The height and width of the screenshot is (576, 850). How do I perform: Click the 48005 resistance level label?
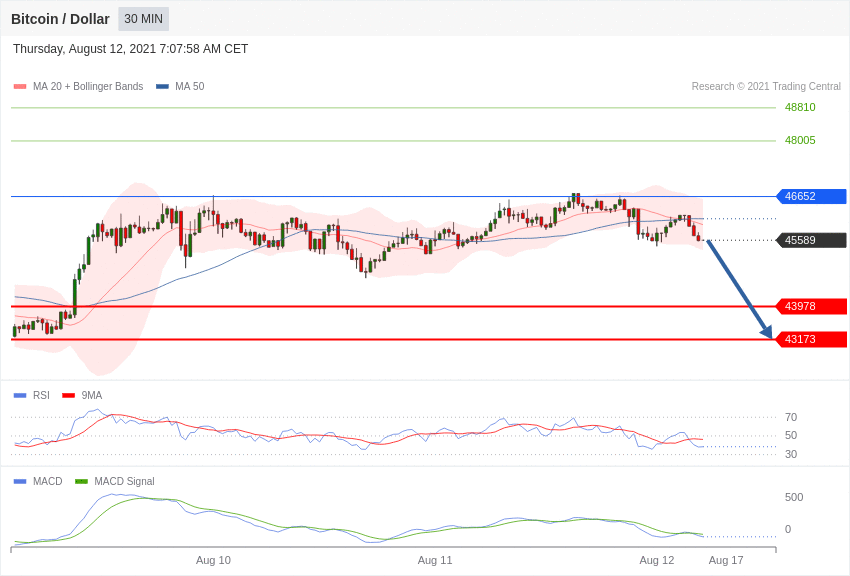(x=800, y=140)
